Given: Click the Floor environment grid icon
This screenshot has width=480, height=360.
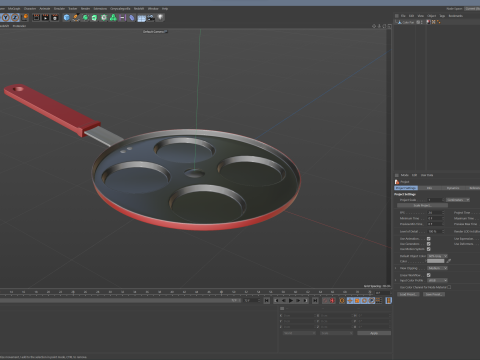Looking at the screenshot, I should click(141, 18).
